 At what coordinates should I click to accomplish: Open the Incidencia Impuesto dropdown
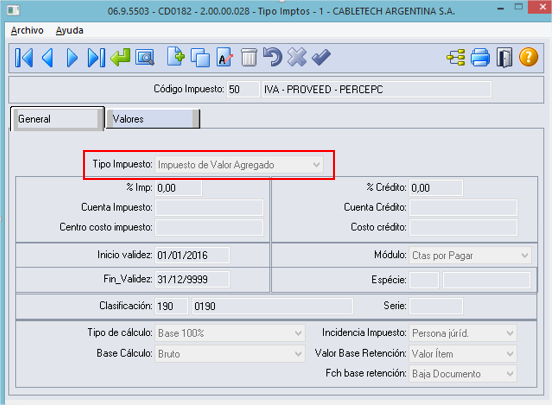510,333
